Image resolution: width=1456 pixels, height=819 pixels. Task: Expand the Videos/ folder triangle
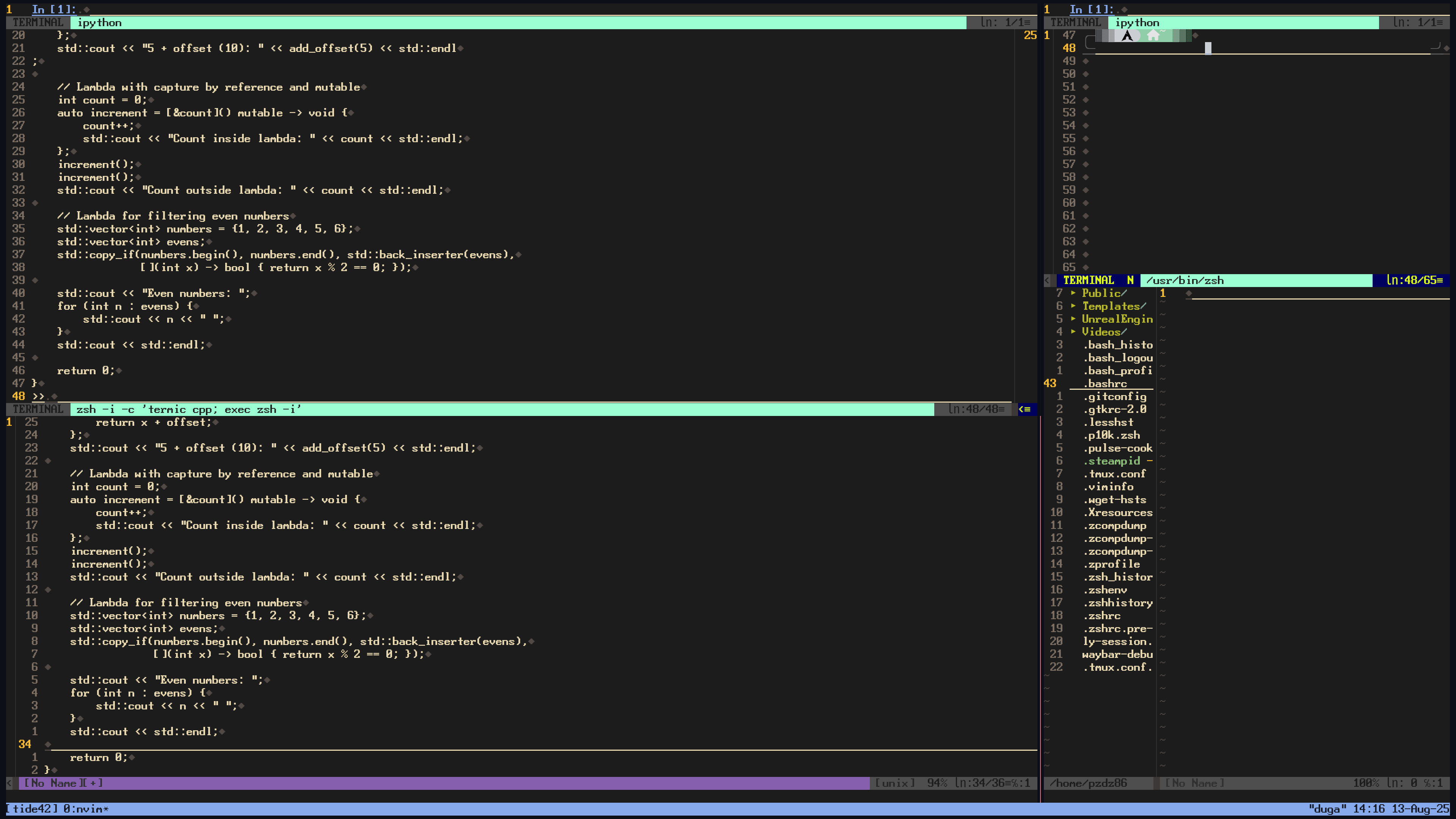pyautogui.click(x=1073, y=332)
